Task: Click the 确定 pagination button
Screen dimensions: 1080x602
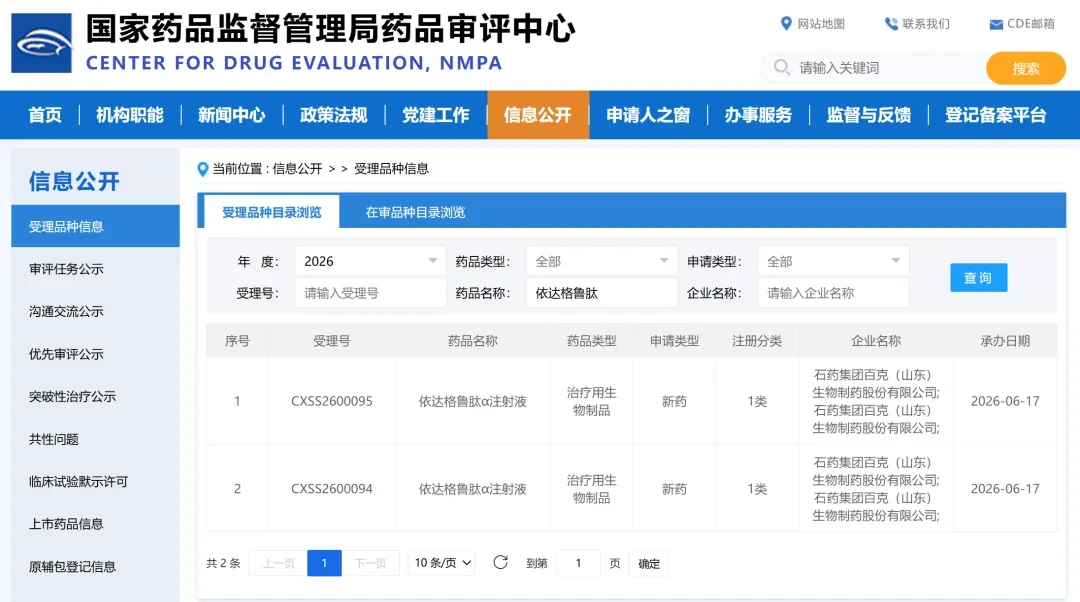Action: pyautogui.click(x=649, y=563)
